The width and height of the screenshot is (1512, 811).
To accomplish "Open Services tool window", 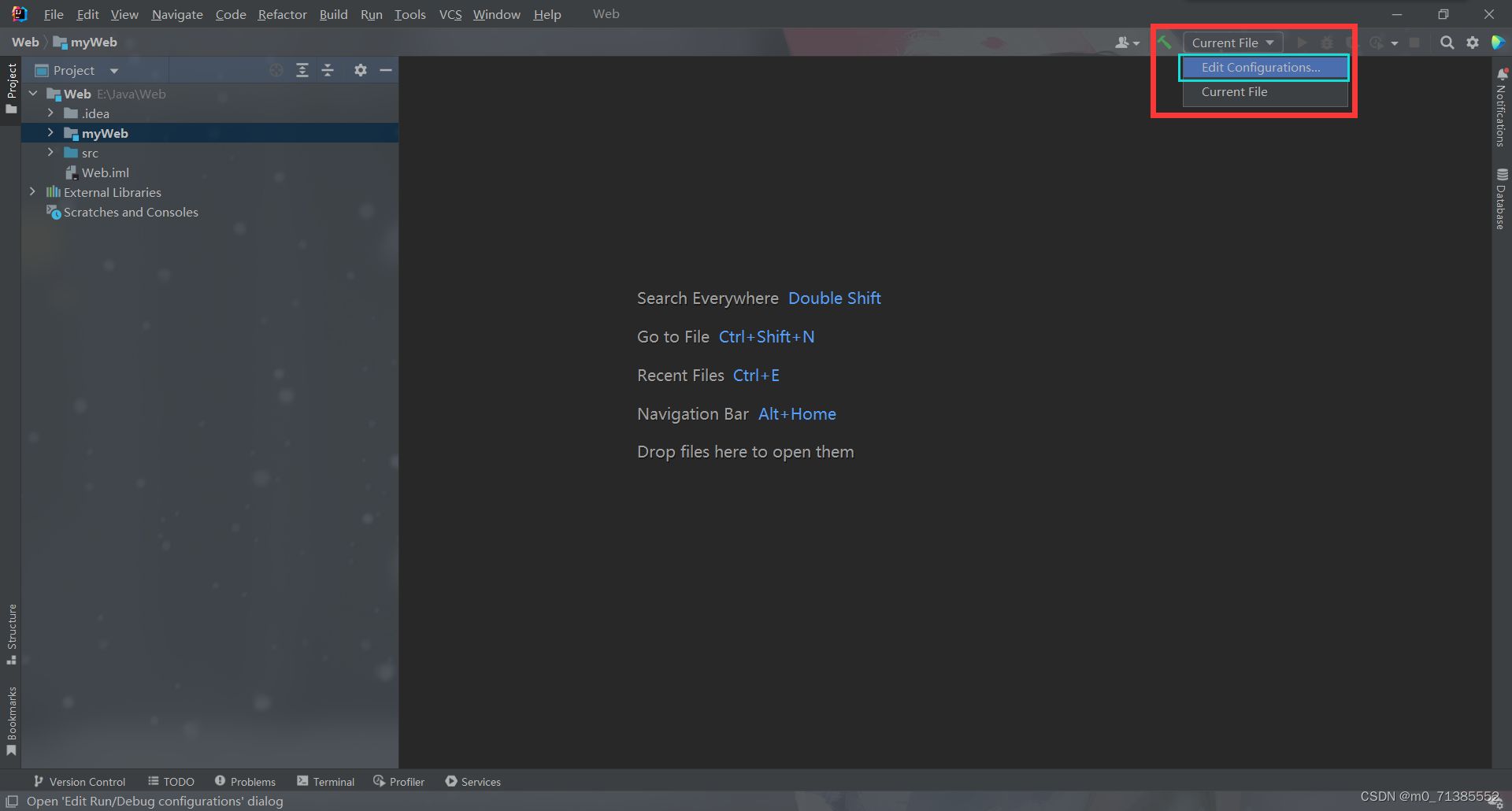I will pos(472,781).
